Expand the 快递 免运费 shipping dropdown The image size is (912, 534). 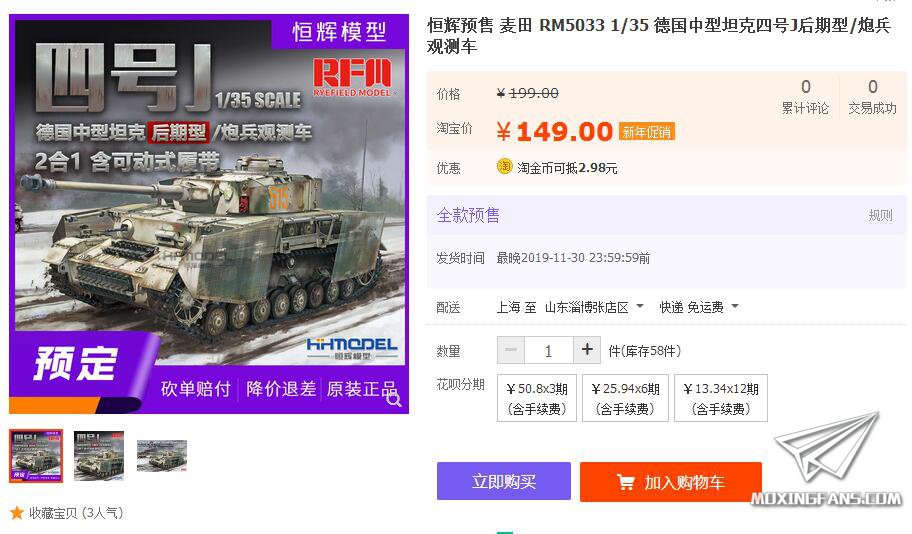pos(699,307)
